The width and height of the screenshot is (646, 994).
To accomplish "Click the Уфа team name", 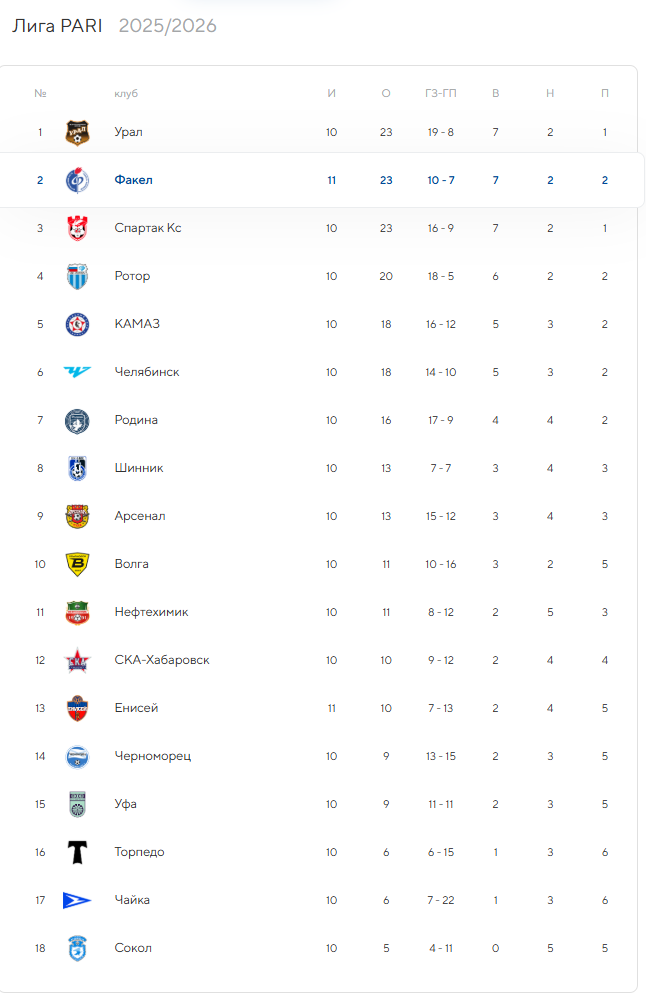I will 126,804.
